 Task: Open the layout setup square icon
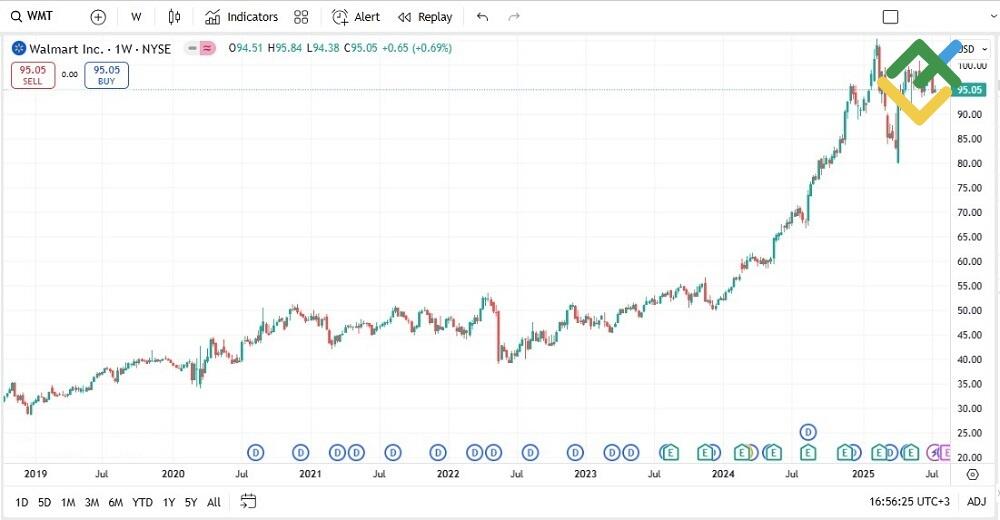click(890, 17)
